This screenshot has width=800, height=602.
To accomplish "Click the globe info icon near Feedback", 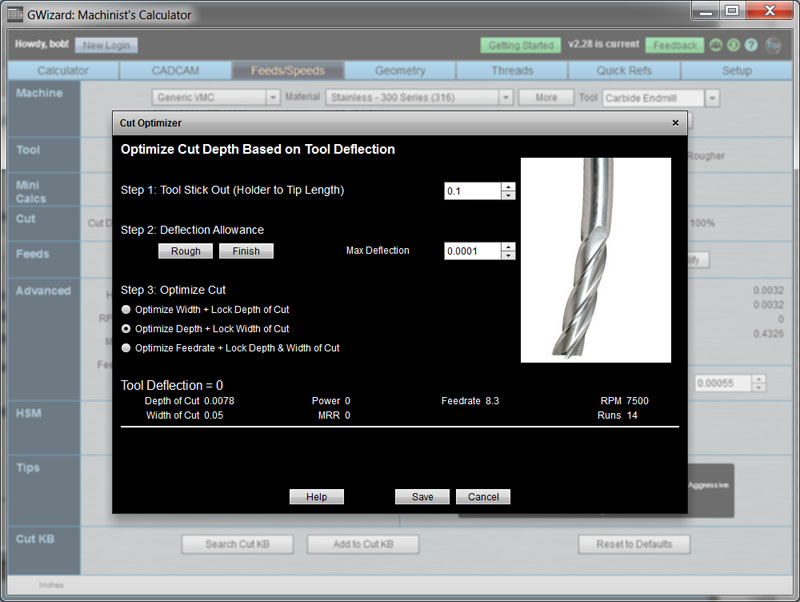I will click(x=714, y=45).
